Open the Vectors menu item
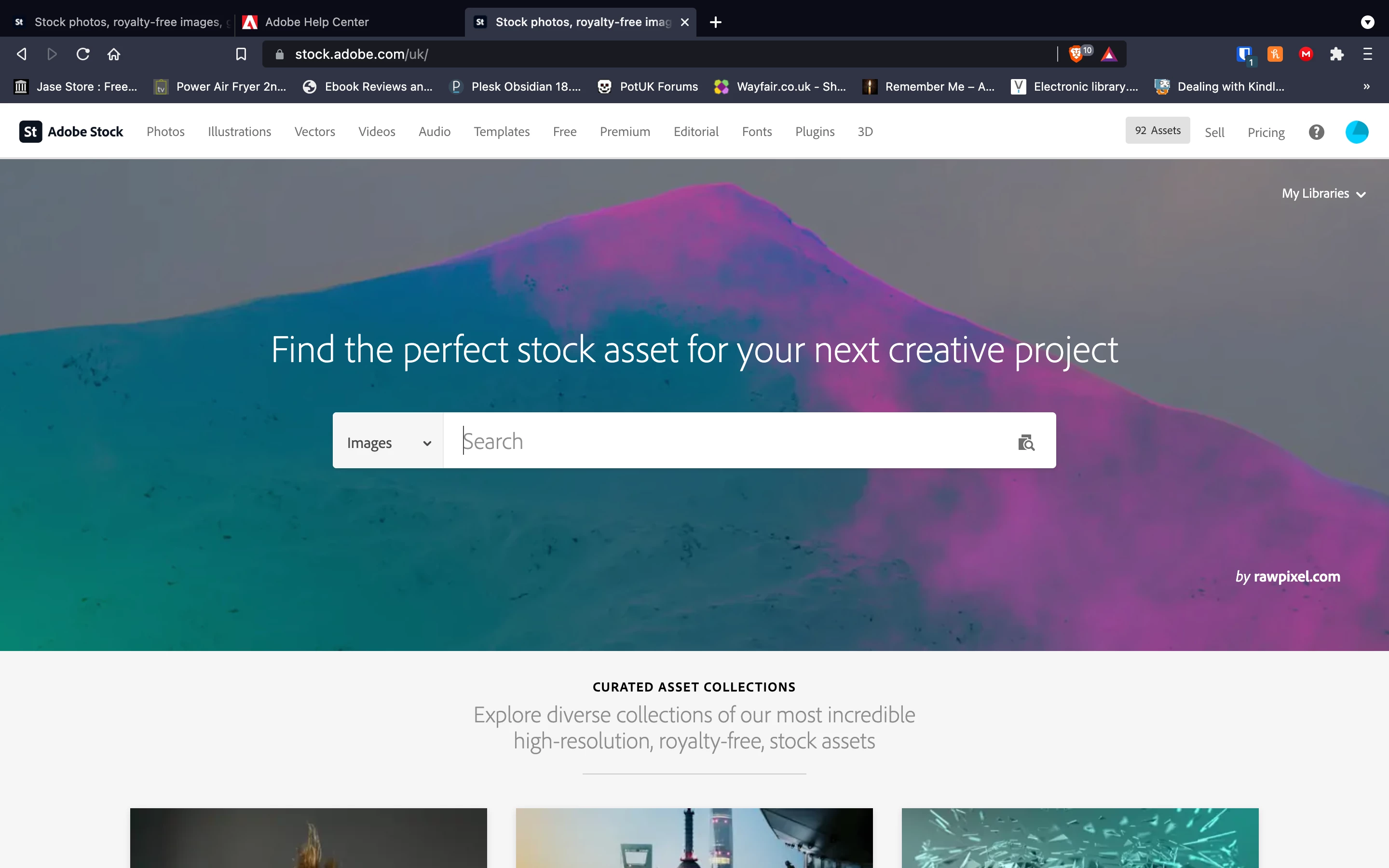The width and height of the screenshot is (1389, 868). pyautogui.click(x=314, y=132)
